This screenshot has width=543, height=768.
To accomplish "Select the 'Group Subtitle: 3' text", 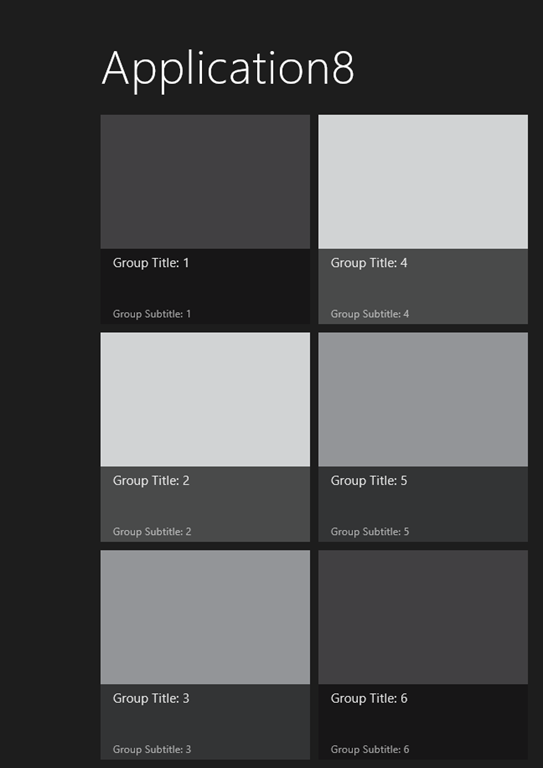I will pyautogui.click(x=152, y=749).
